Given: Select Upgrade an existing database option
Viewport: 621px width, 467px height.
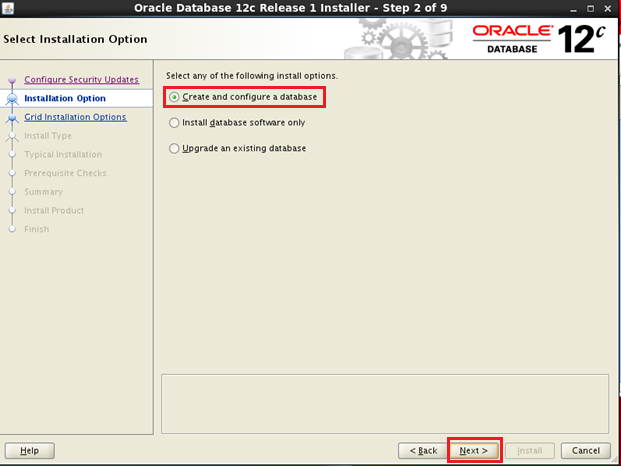Looking at the screenshot, I should click(238, 148).
